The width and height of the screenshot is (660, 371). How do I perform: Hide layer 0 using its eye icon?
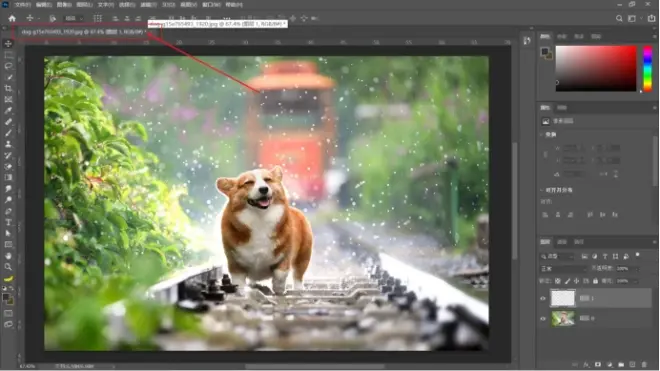[x=543, y=319]
